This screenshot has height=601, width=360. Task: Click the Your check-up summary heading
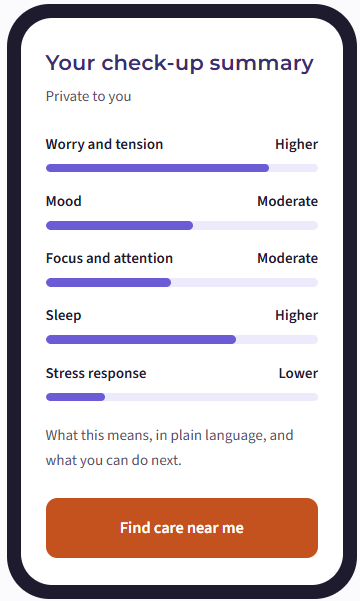point(180,63)
